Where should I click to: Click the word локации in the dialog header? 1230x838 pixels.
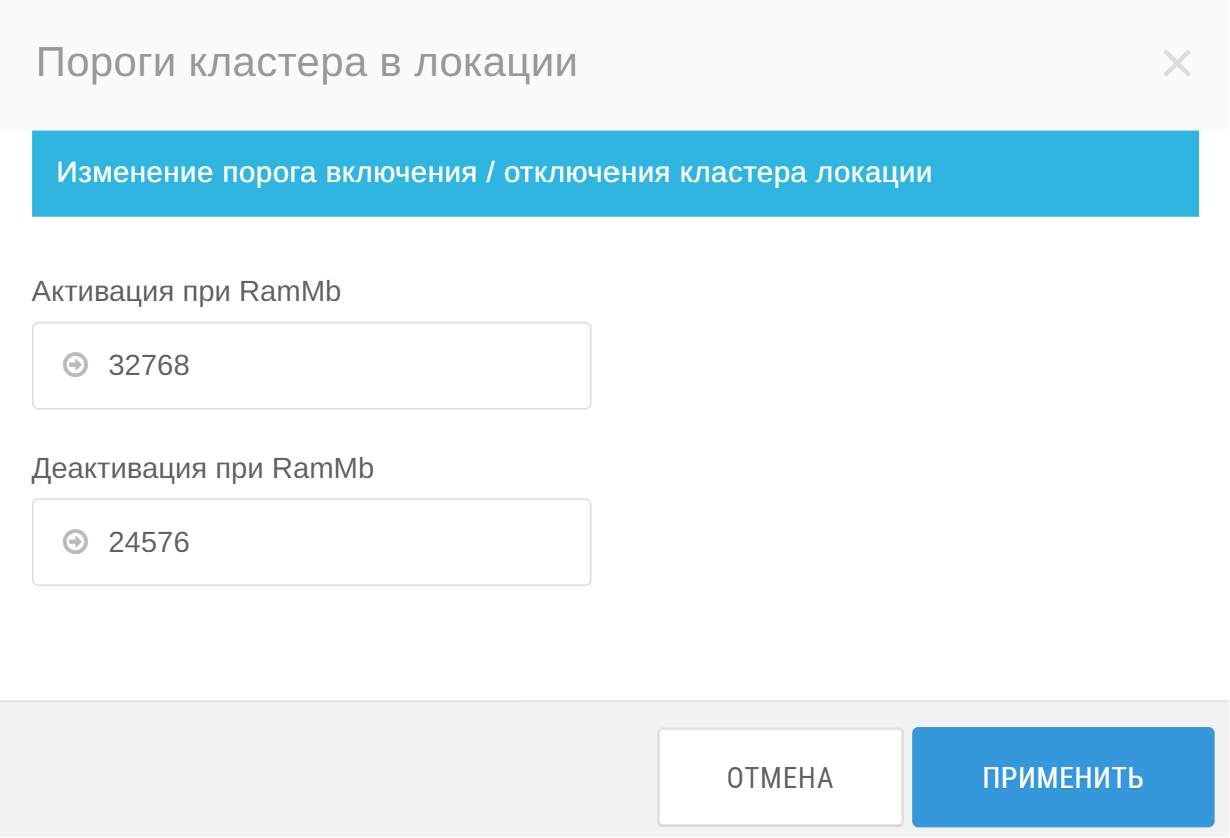tap(496, 62)
